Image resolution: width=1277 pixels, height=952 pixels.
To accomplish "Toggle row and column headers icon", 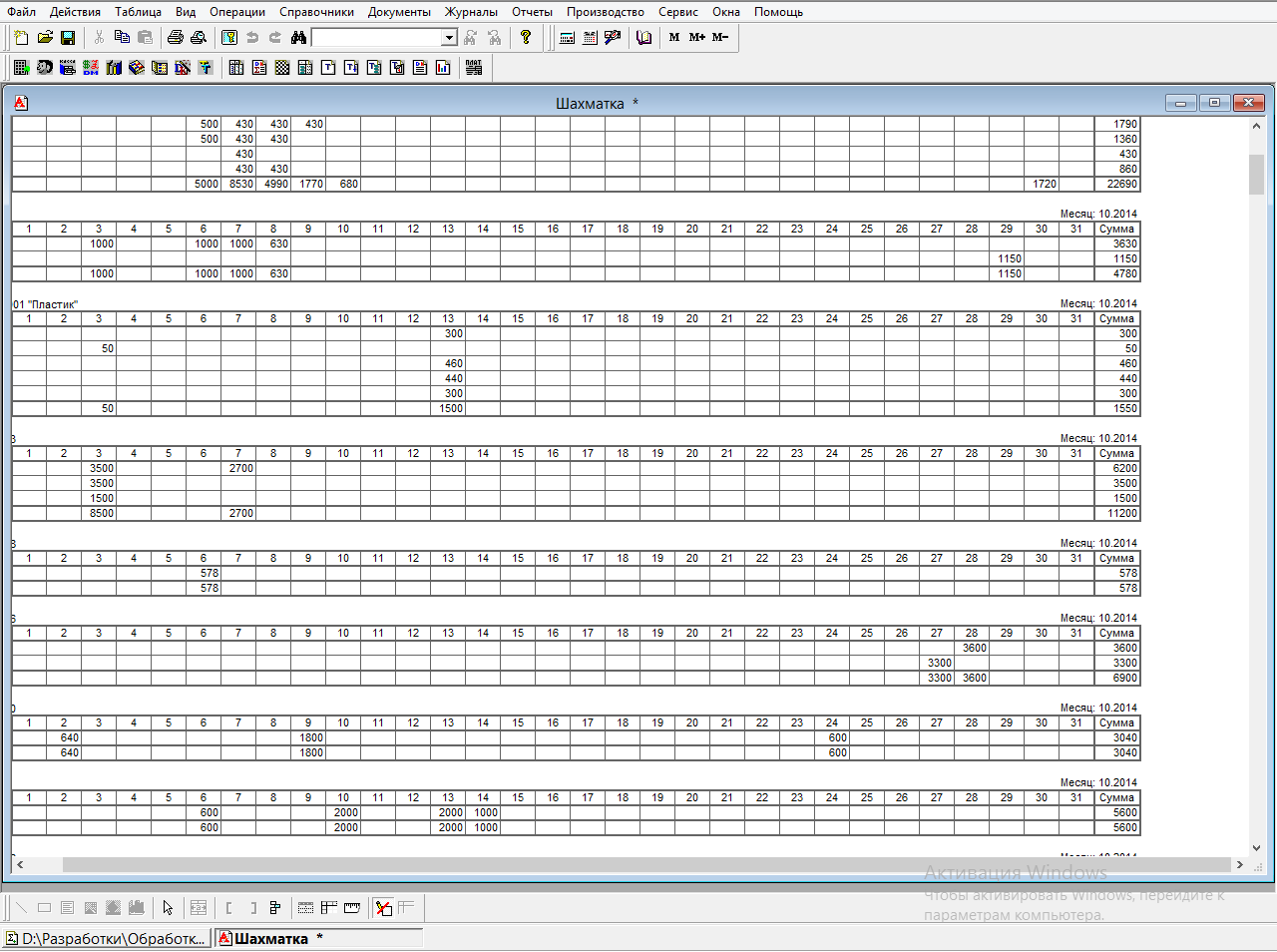I will [329, 907].
